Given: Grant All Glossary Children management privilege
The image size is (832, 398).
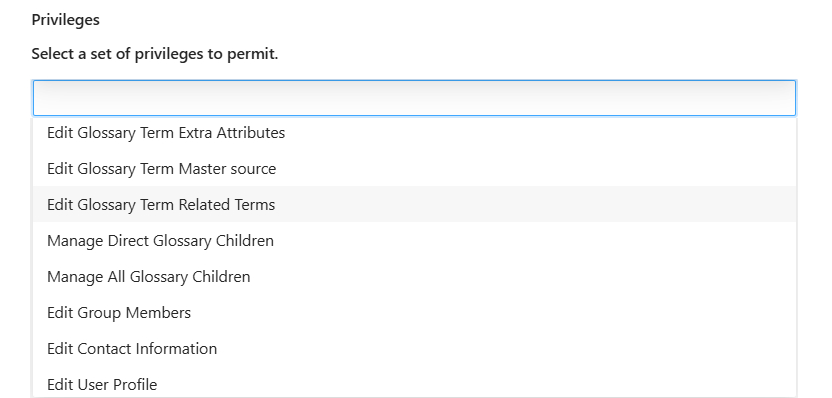Looking at the screenshot, I should point(414,276).
